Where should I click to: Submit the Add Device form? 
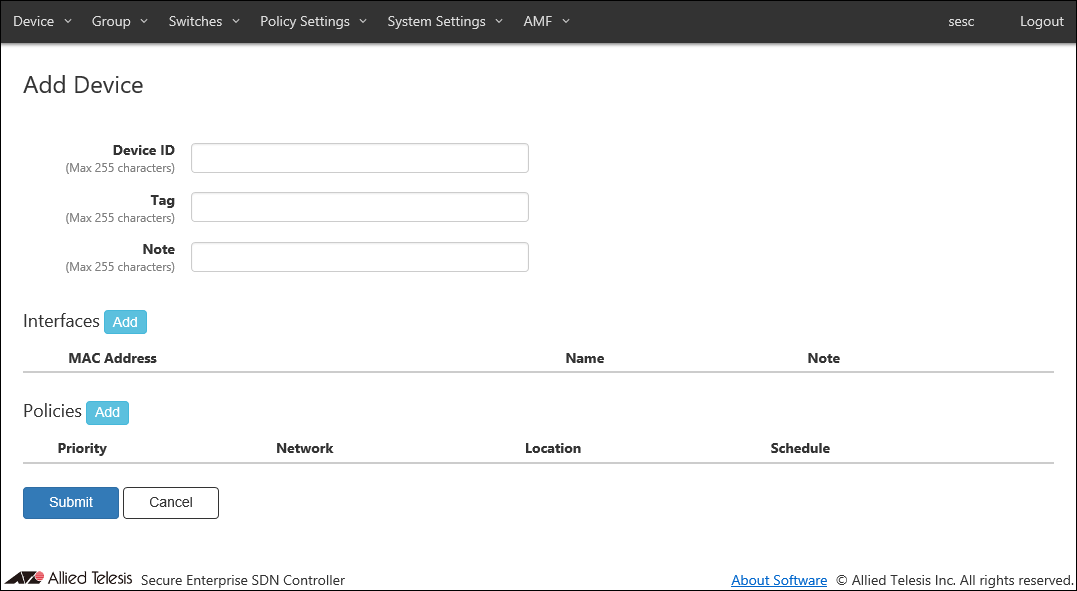(71, 502)
